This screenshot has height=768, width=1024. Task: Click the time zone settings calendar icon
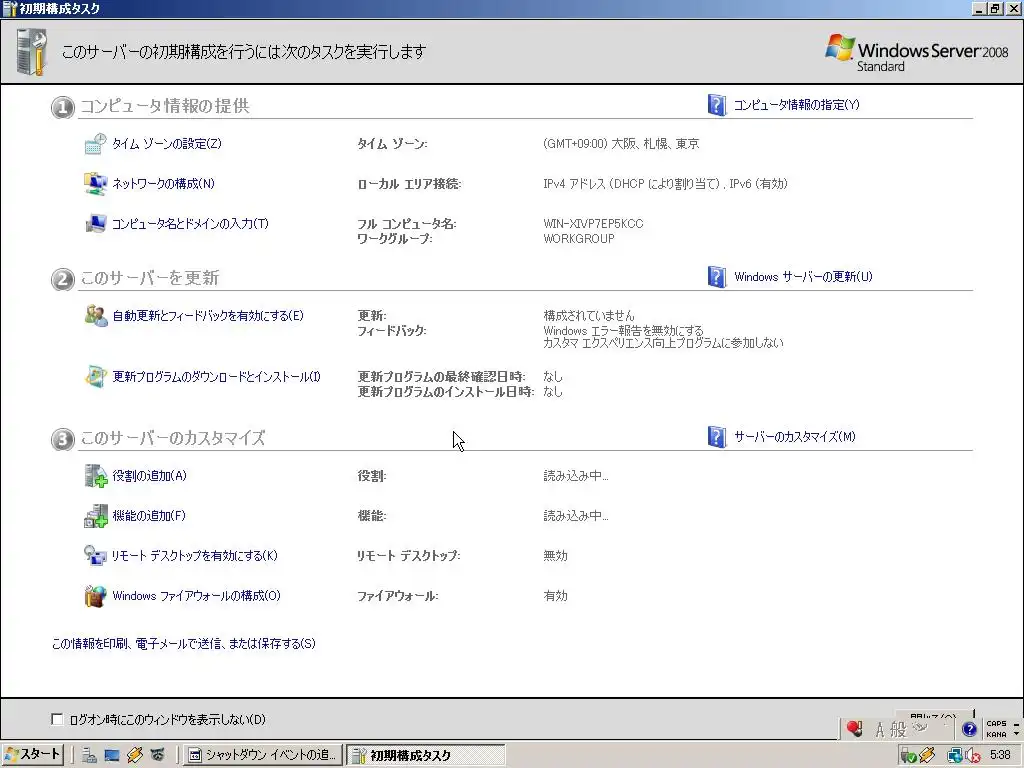click(x=95, y=144)
